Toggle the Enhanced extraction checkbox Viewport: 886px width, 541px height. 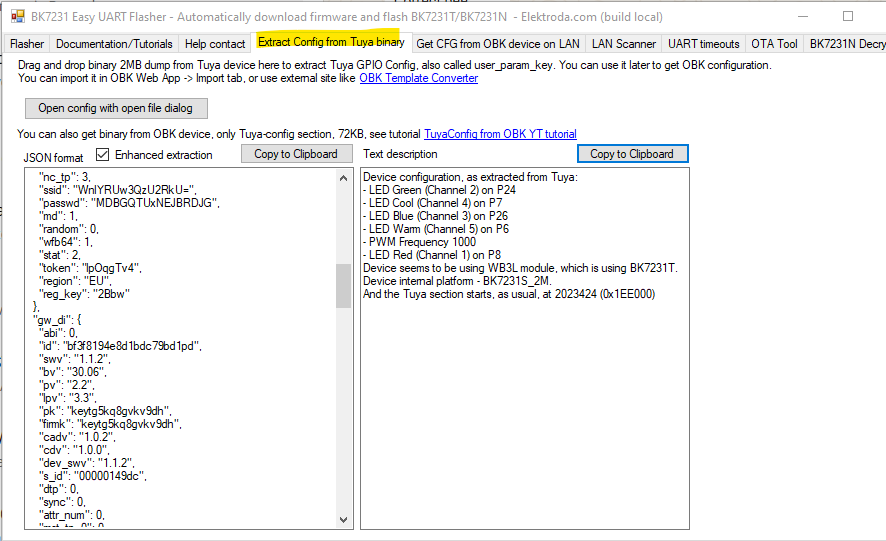pos(102,154)
